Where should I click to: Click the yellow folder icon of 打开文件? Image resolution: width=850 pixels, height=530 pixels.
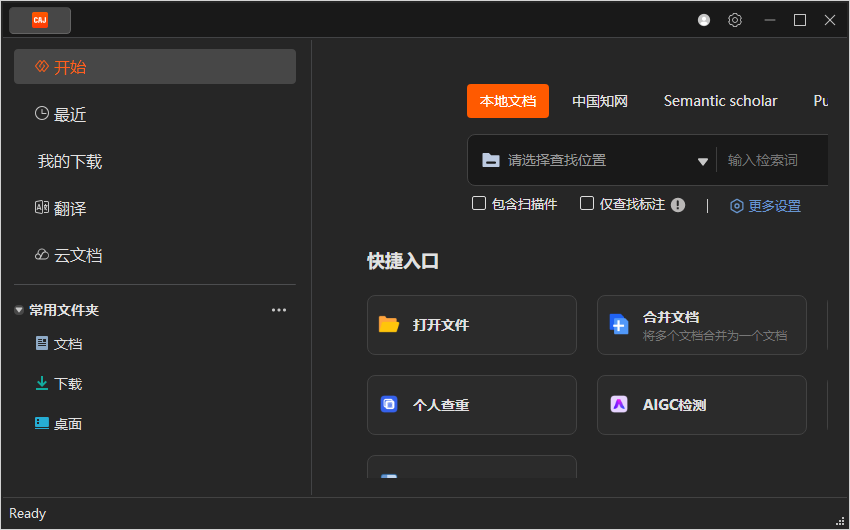click(x=389, y=325)
